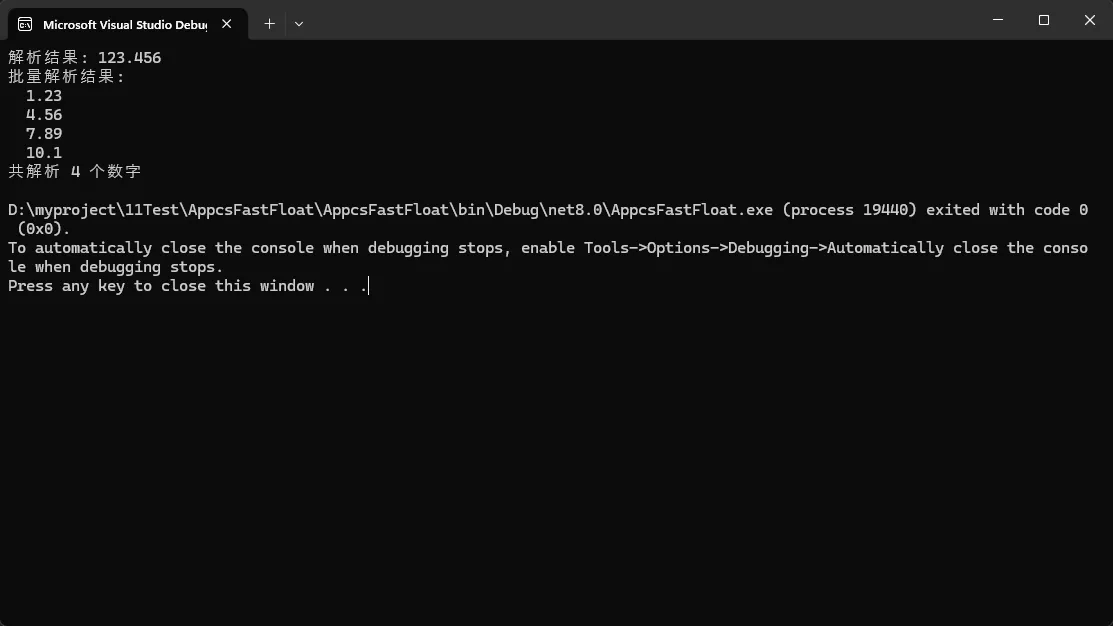This screenshot has width=1113, height=626.
Task: Minimize the console window
Action: 999,20
